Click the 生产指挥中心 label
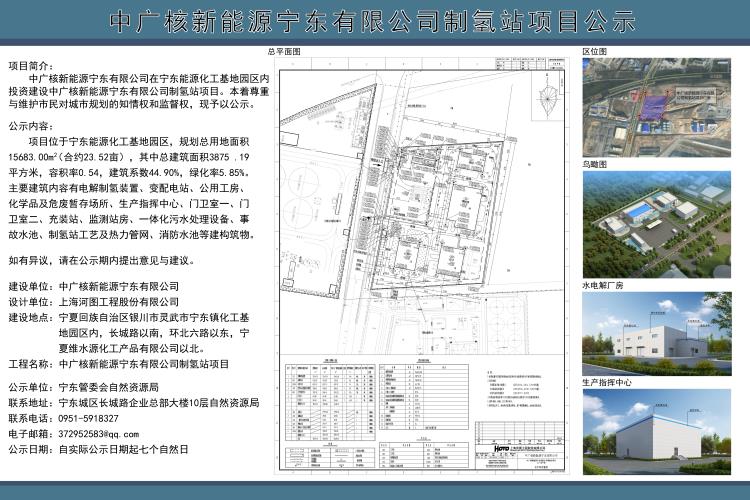This screenshot has height=500, width=750. point(607,382)
